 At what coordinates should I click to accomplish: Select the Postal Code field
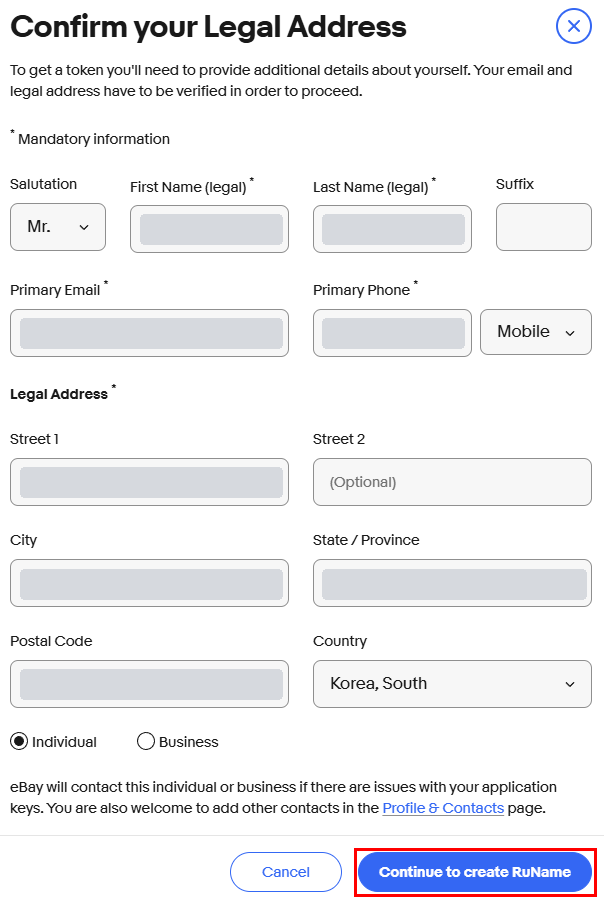pyautogui.click(x=149, y=684)
